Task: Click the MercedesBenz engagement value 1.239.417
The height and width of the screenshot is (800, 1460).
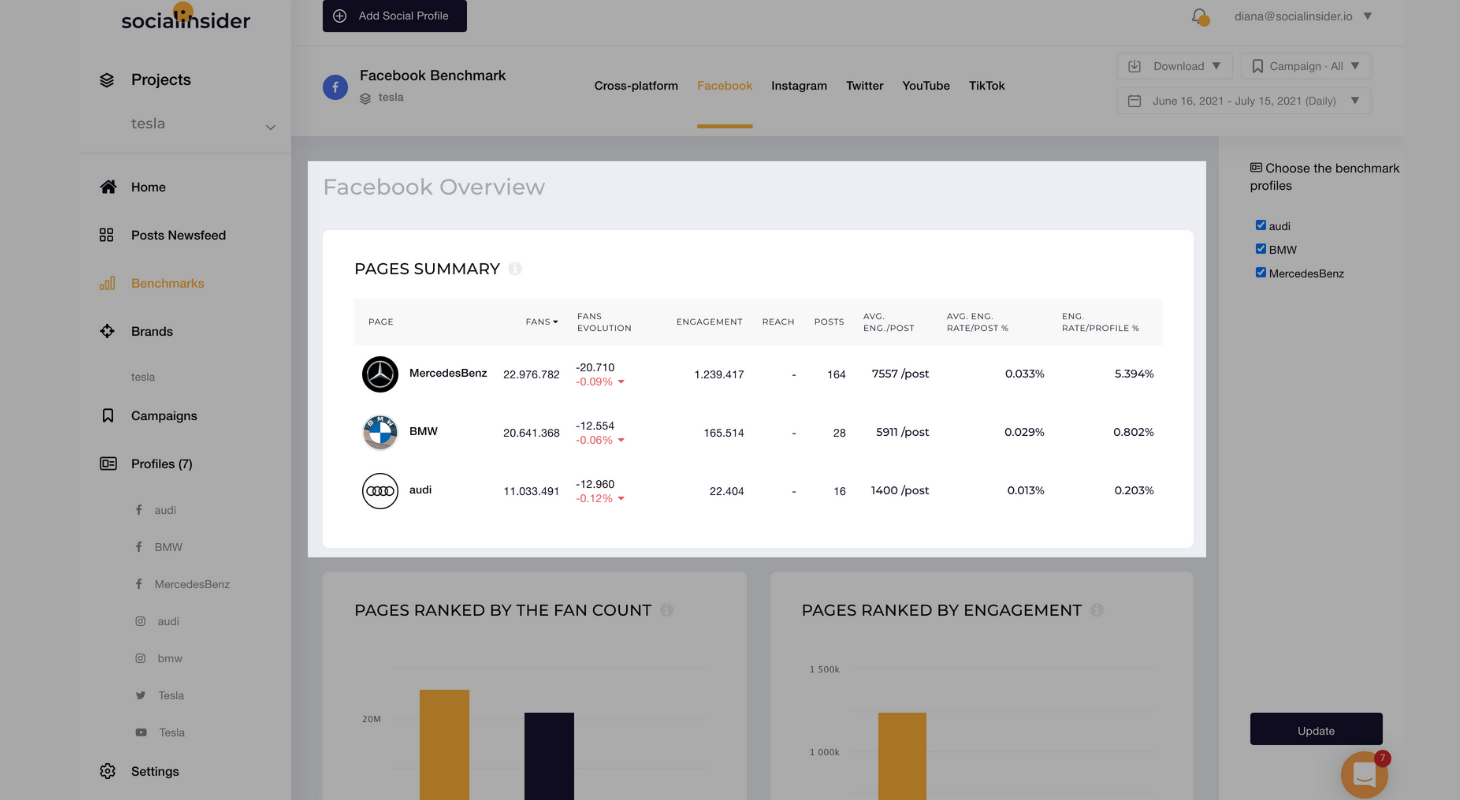Action: coord(719,375)
